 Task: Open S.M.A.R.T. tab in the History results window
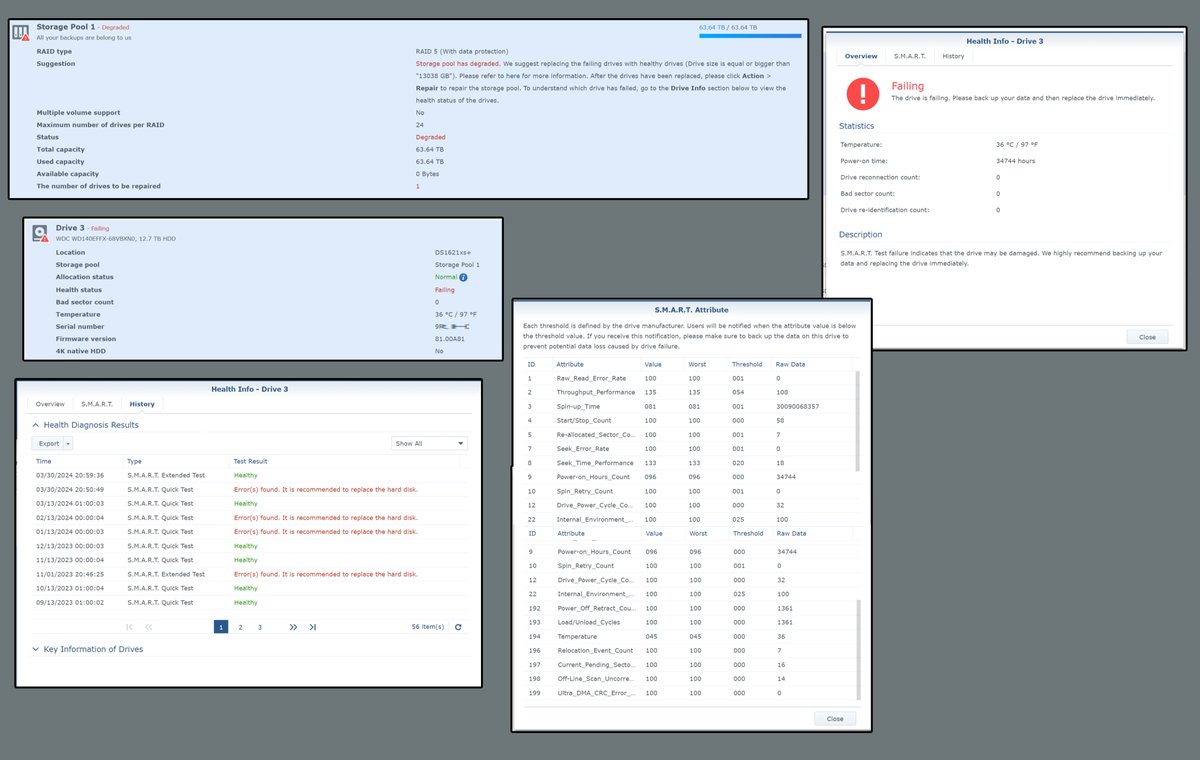(97, 404)
